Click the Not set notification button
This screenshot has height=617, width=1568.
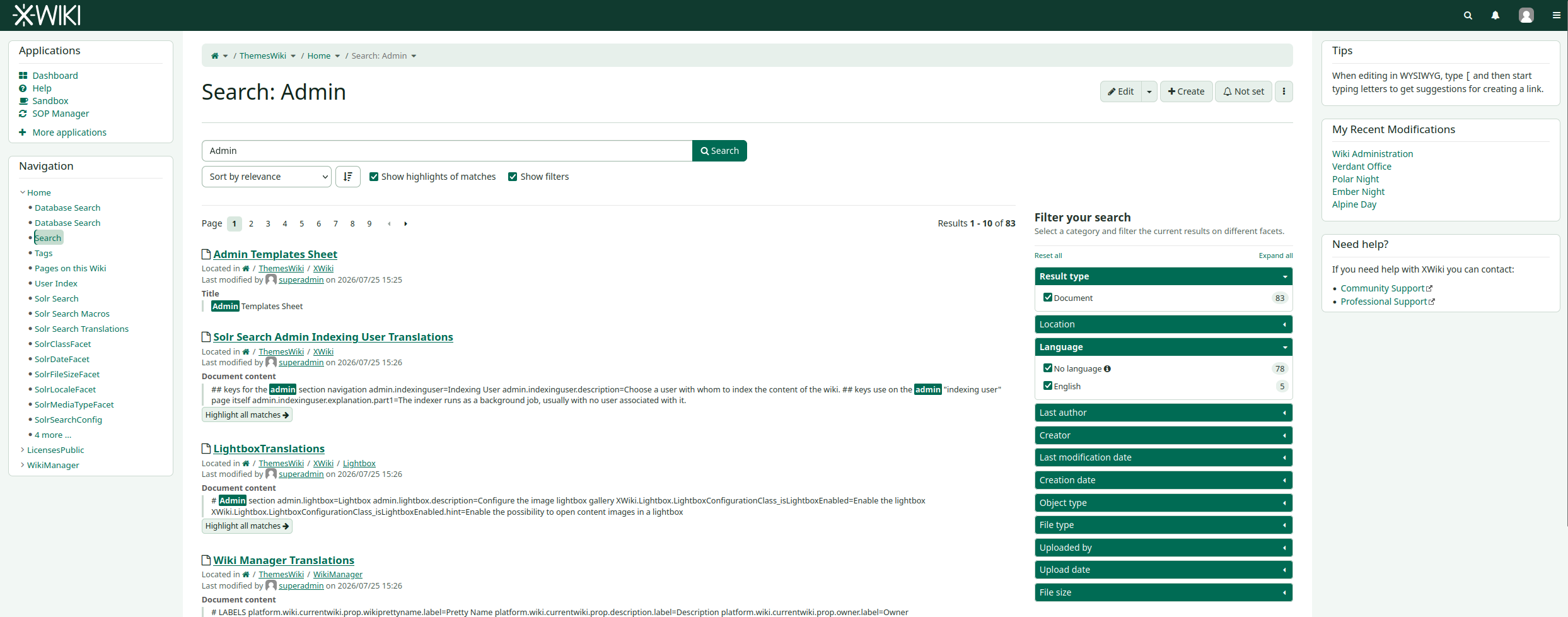pos(1243,91)
